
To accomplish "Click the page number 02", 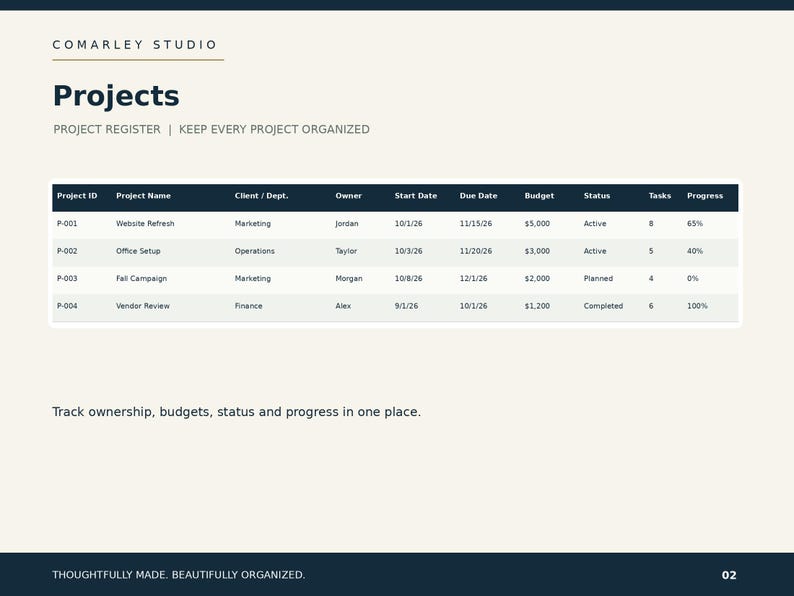I will pyautogui.click(x=729, y=575).
